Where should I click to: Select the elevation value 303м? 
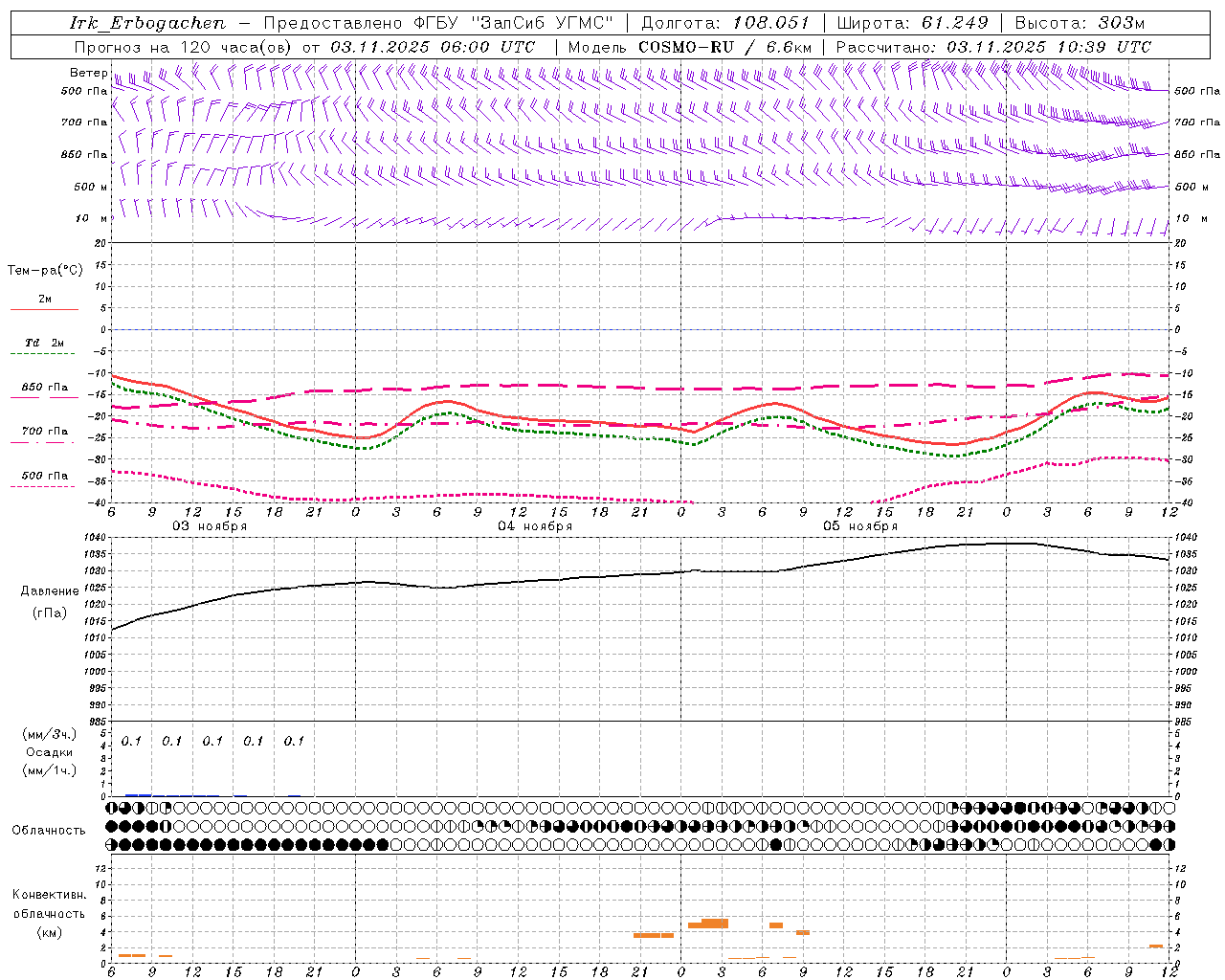tap(1121, 23)
